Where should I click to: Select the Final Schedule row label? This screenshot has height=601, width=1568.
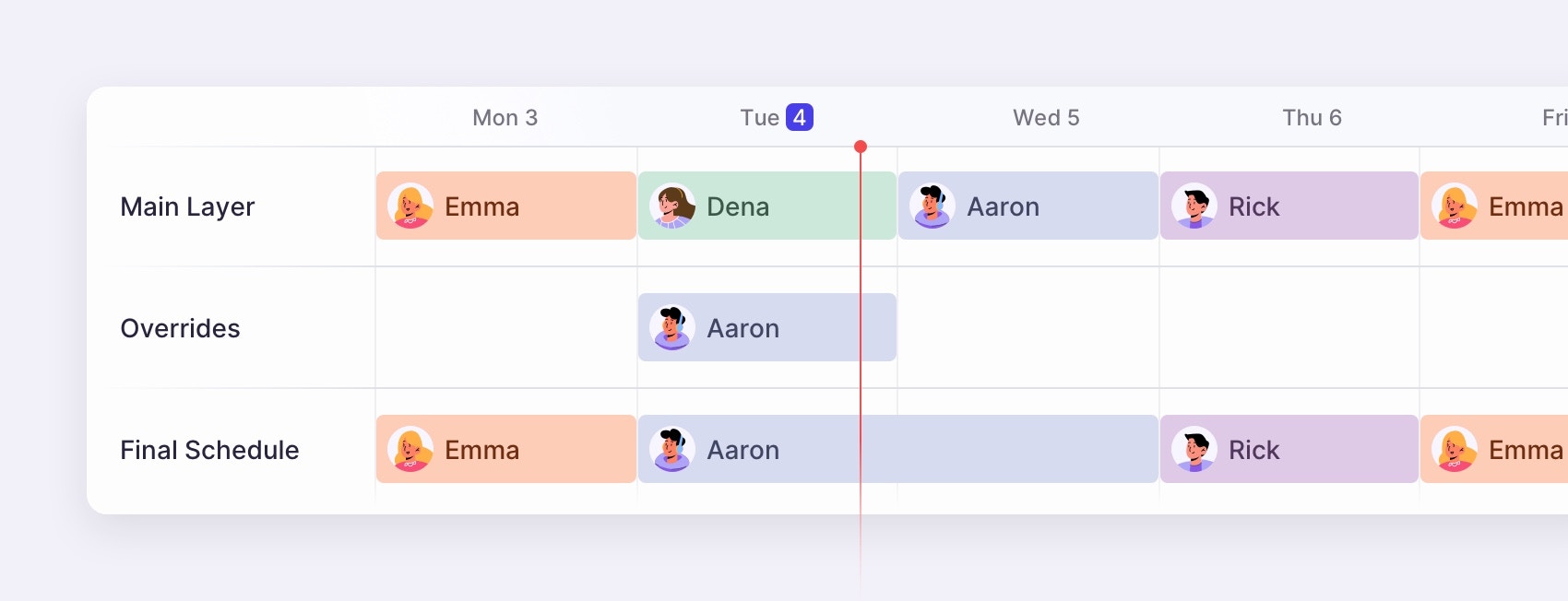209,450
